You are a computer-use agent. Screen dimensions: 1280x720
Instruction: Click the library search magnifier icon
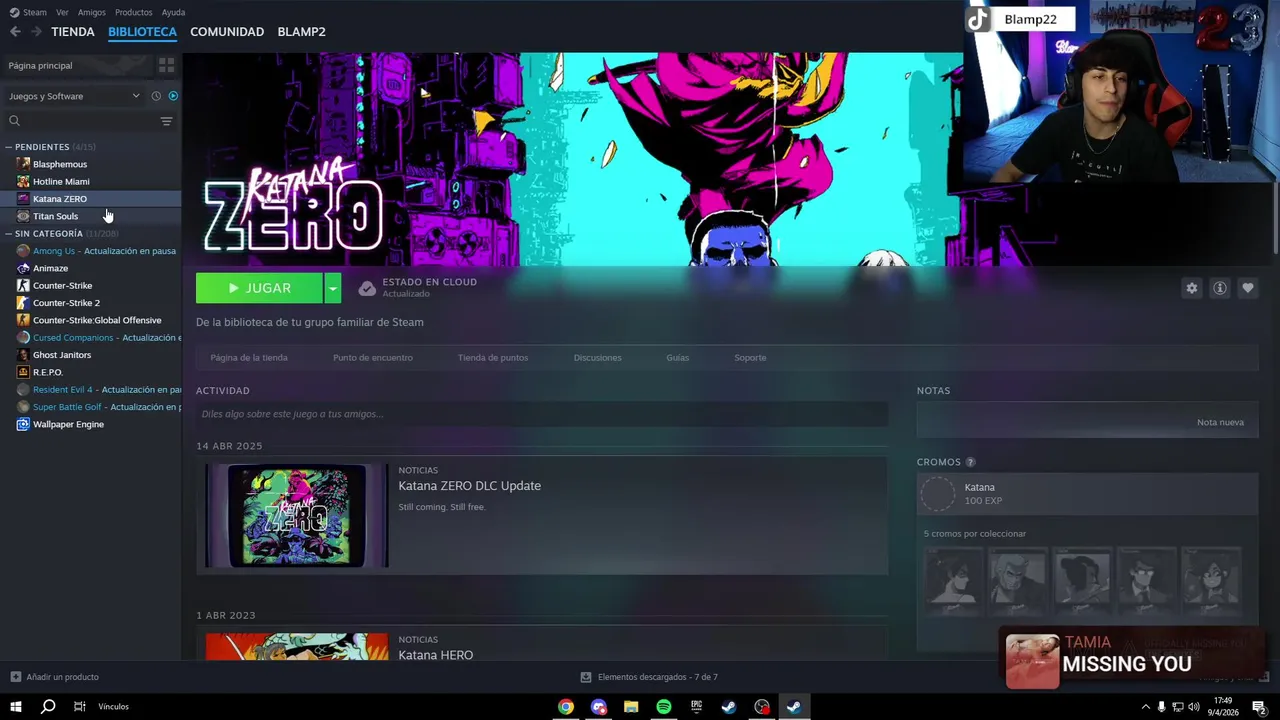(x=14, y=121)
